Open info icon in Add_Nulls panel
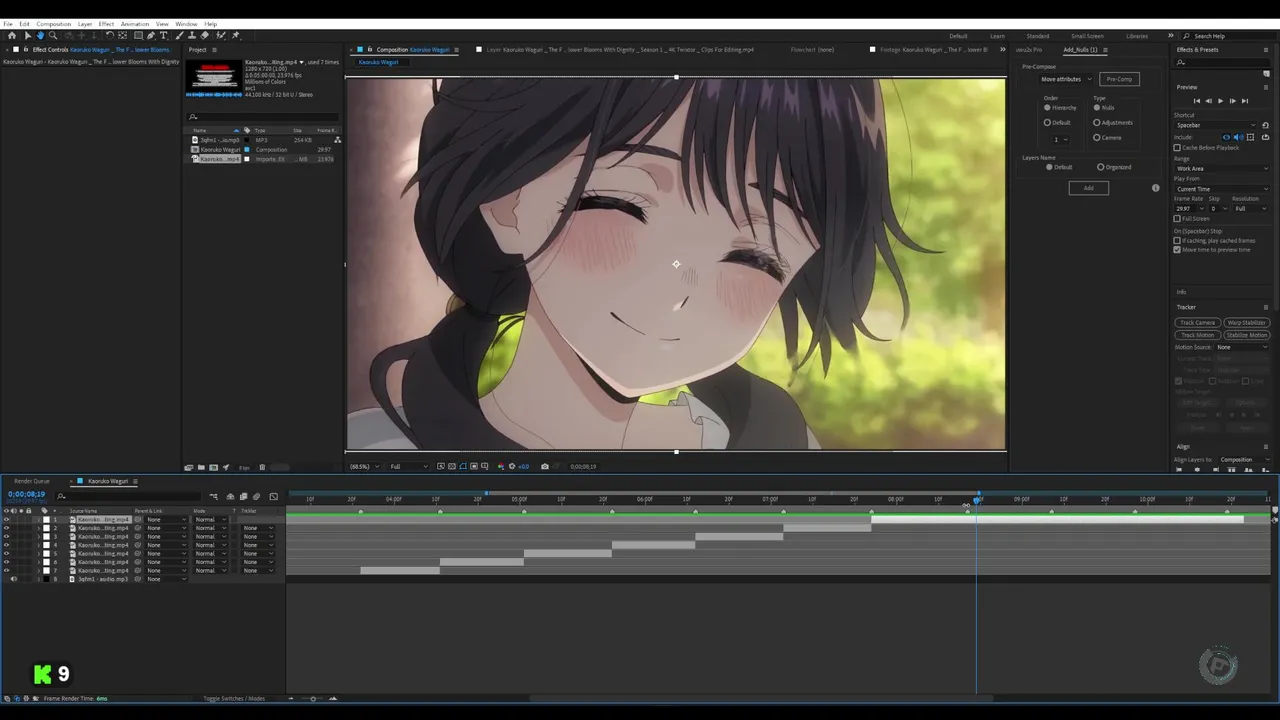Viewport: 1280px width, 720px height. 1156,188
